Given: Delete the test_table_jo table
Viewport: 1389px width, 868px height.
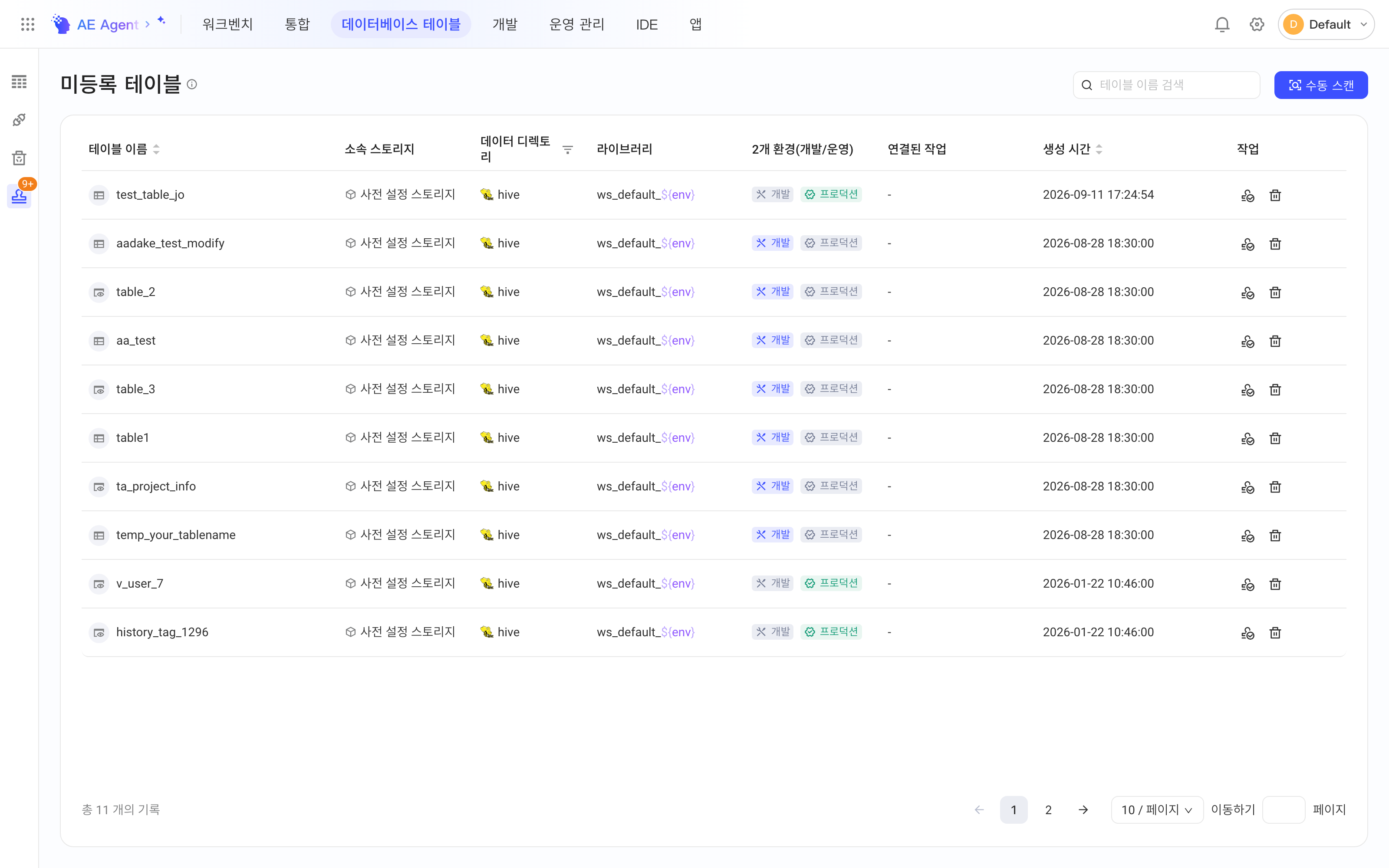Looking at the screenshot, I should 1275,195.
